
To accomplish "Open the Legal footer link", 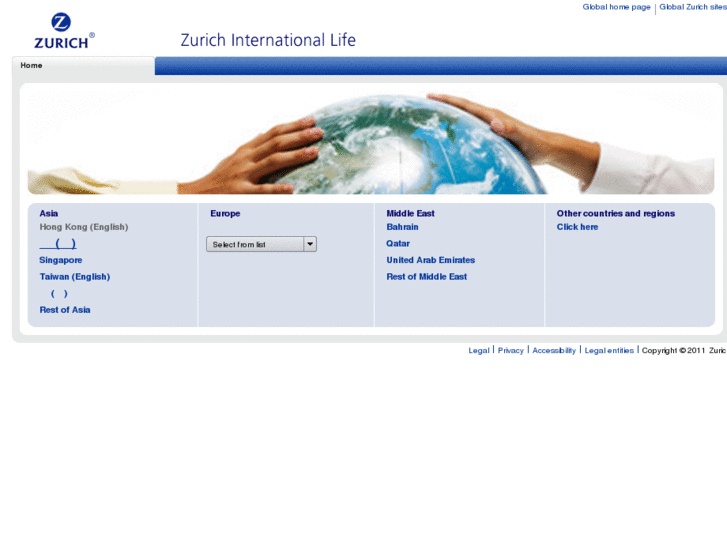I will click(478, 350).
